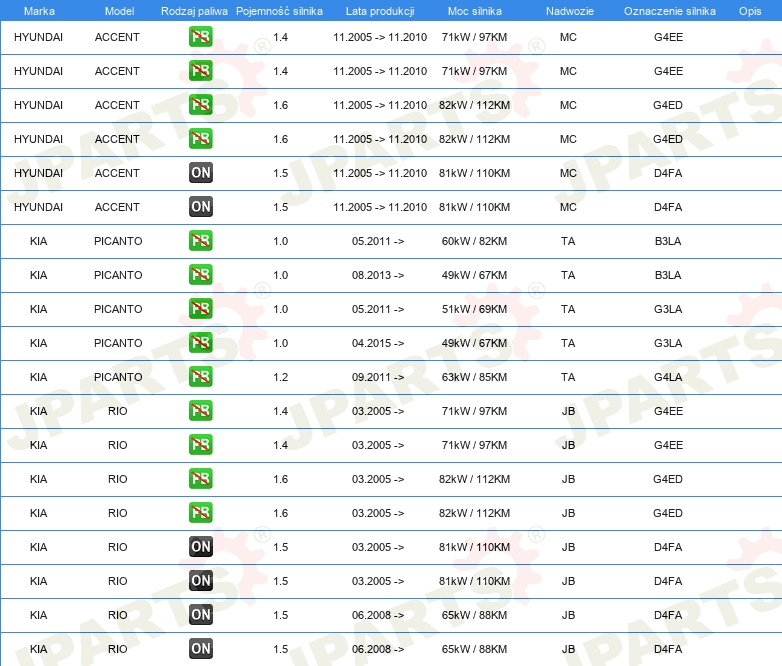
Task: Click petrol icon in upper Hyundai Accent G4EE row
Action: 200,36
